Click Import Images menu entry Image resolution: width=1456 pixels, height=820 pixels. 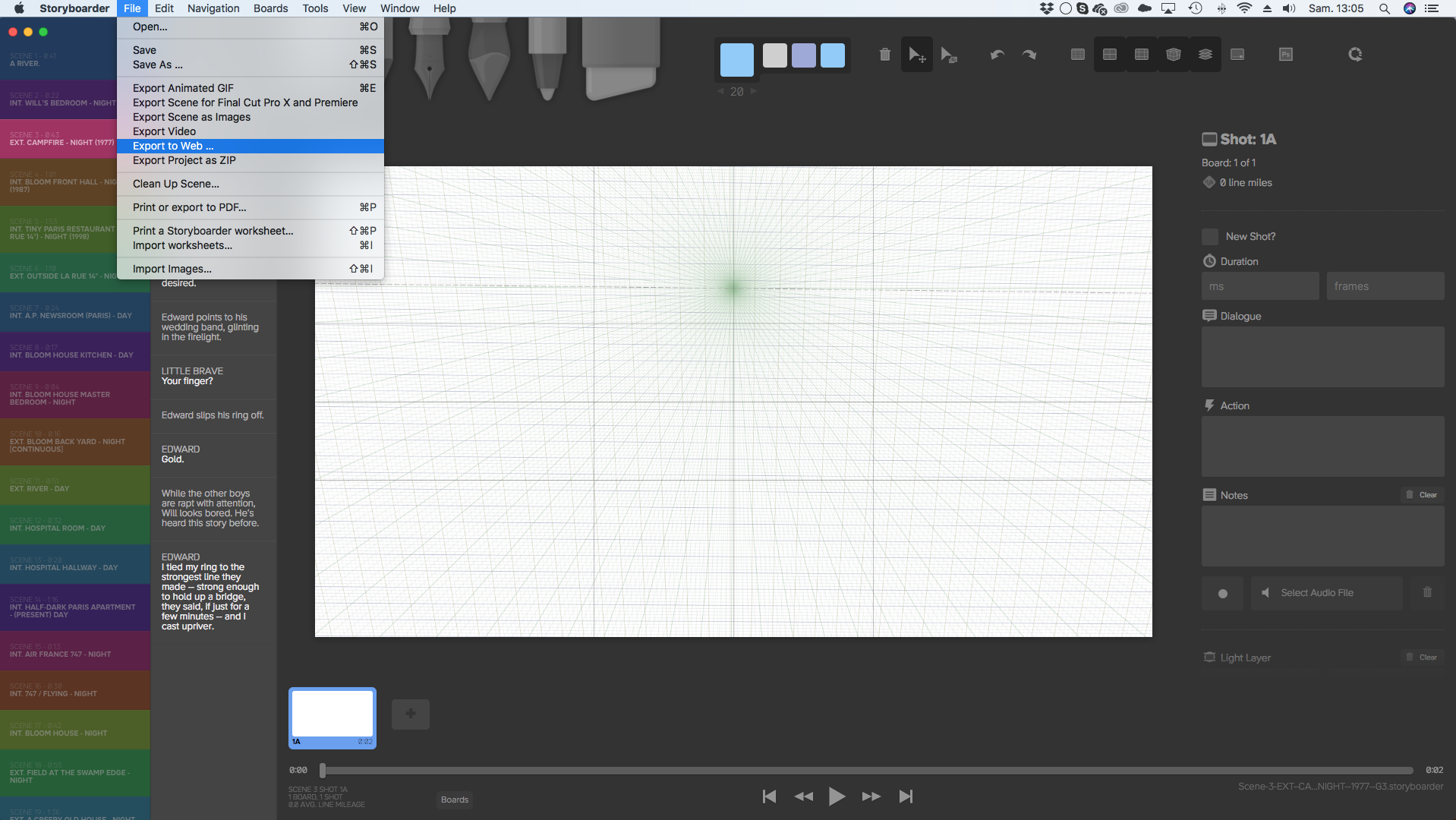(251, 269)
